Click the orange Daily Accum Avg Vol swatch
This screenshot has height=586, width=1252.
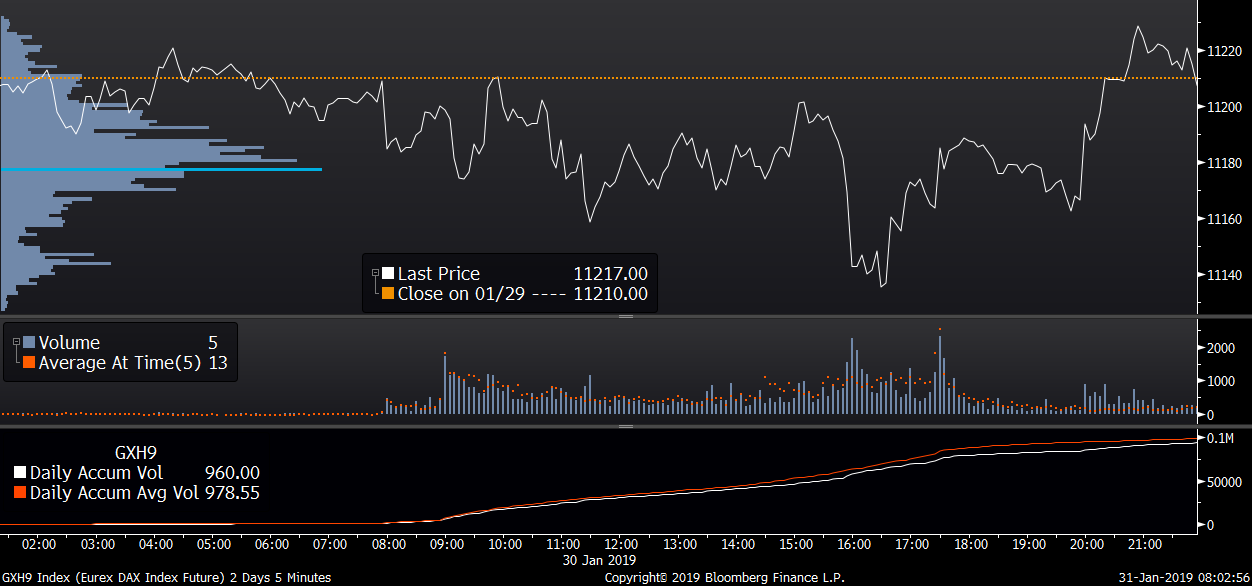point(20,493)
